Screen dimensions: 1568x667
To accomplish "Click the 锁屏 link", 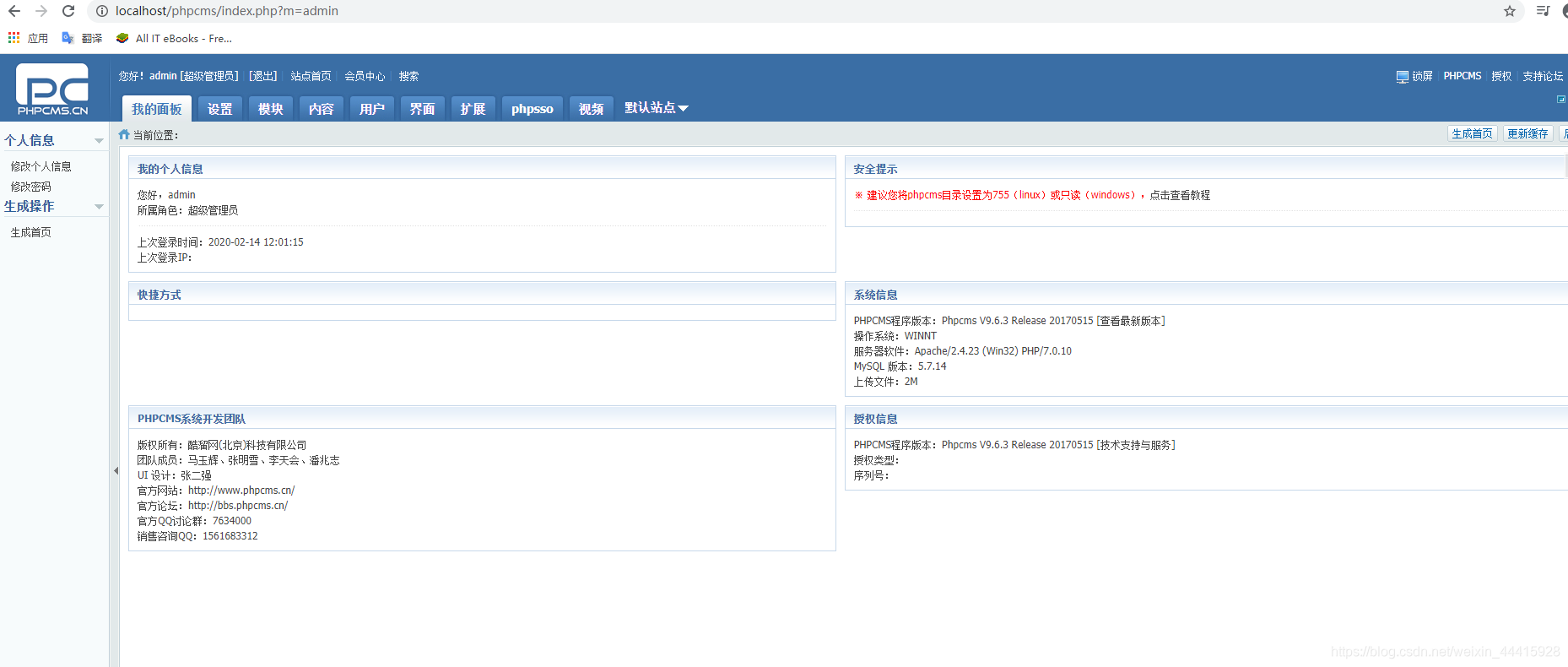I will (x=1423, y=76).
